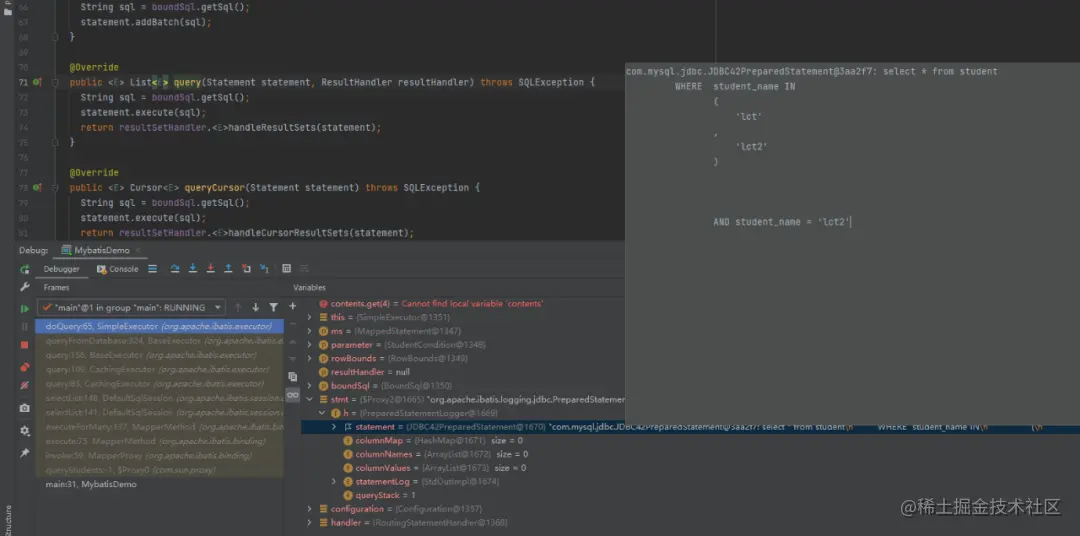The height and width of the screenshot is (536, 1080).
Task: Expand the 'configuration' variable node
Action: (x=310, y=509)
